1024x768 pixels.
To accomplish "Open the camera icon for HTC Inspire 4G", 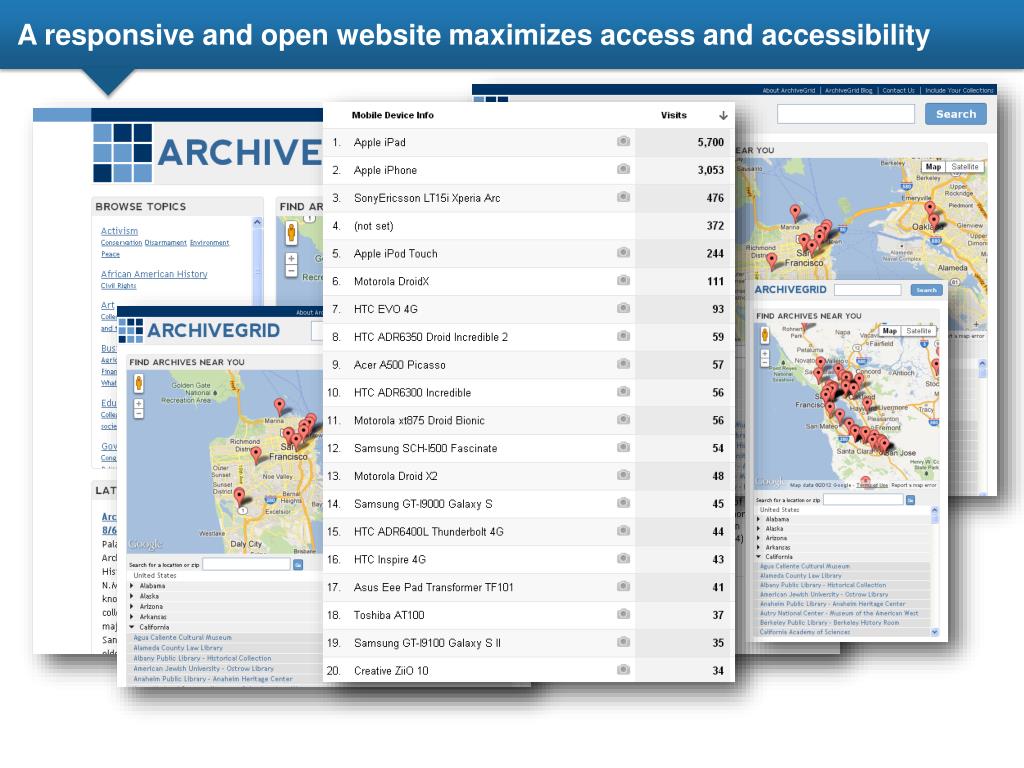I will 624,558.
